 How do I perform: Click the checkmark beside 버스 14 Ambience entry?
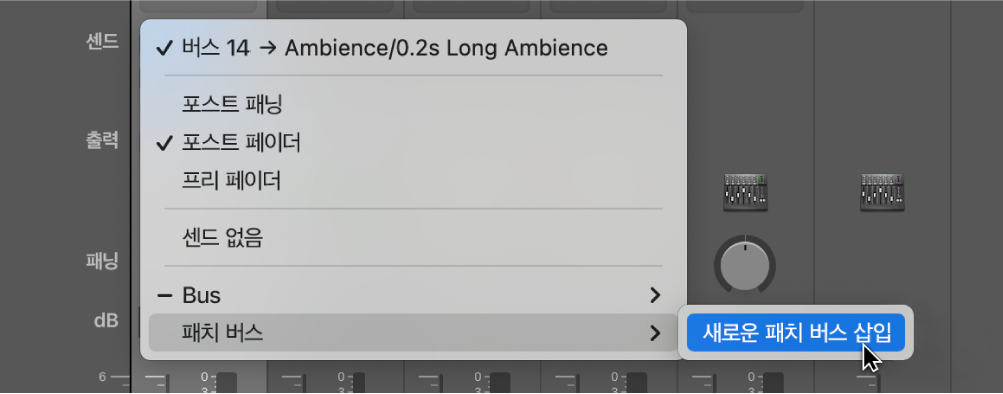tap(164, 49)
